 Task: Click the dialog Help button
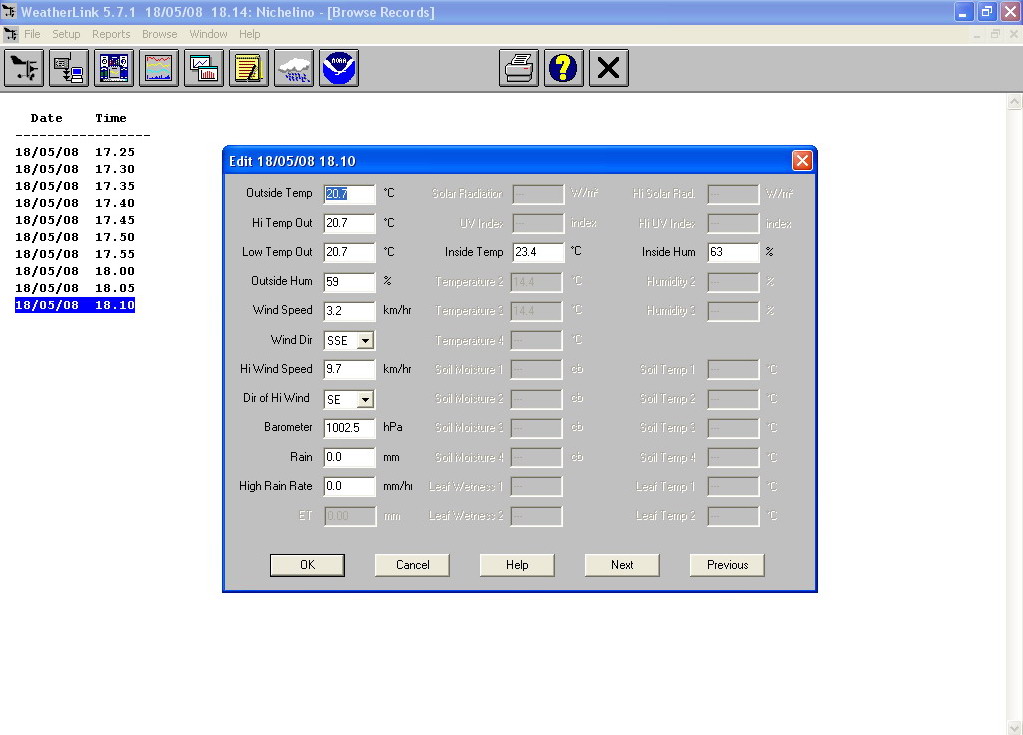517,565
